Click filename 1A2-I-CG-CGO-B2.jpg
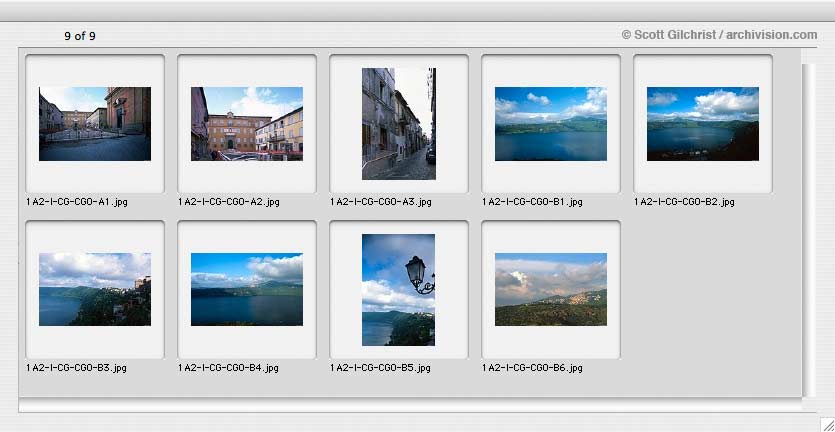 click(x=684, y=202)
